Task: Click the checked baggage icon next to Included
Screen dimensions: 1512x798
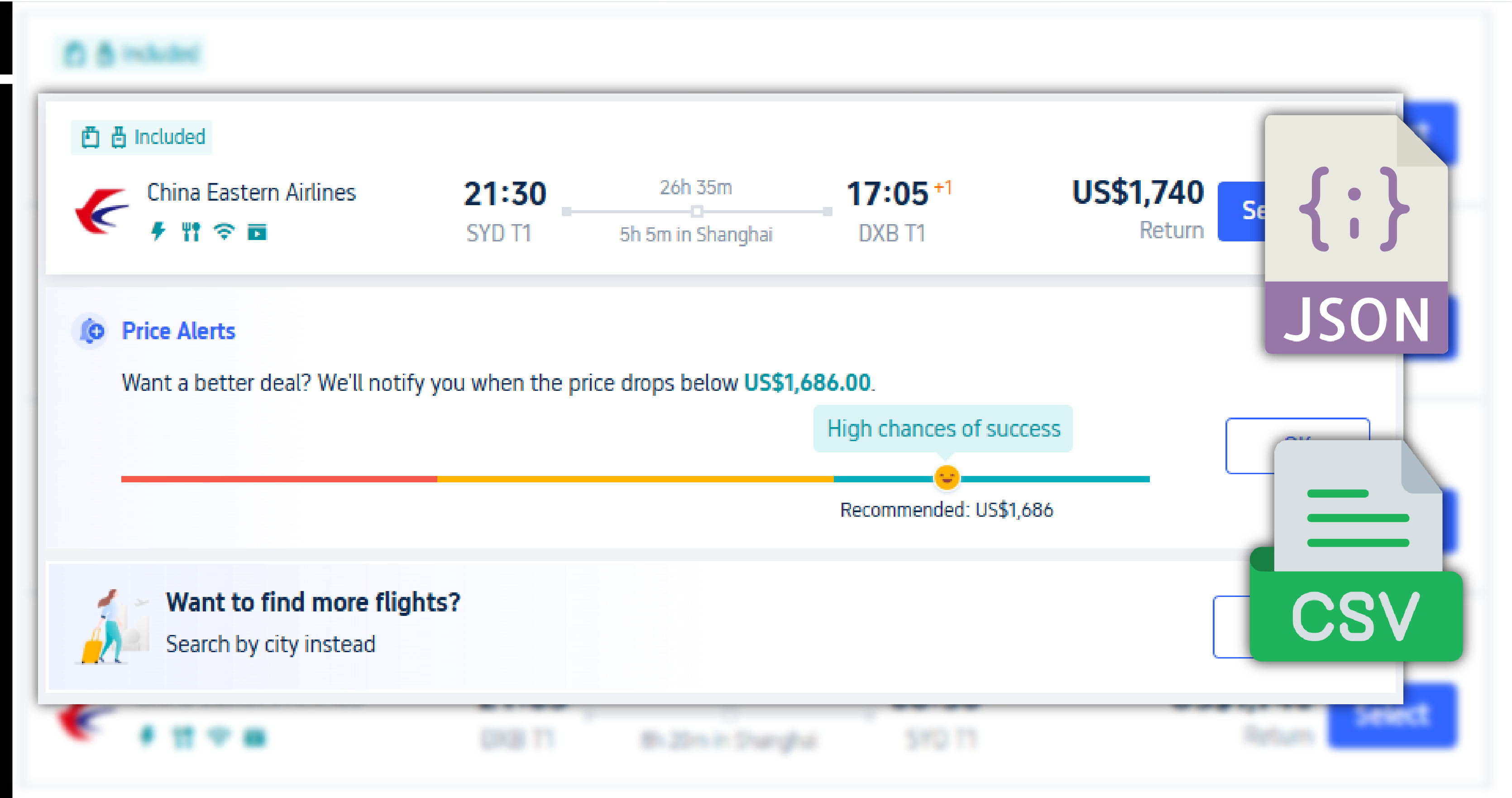Action: 119,137
